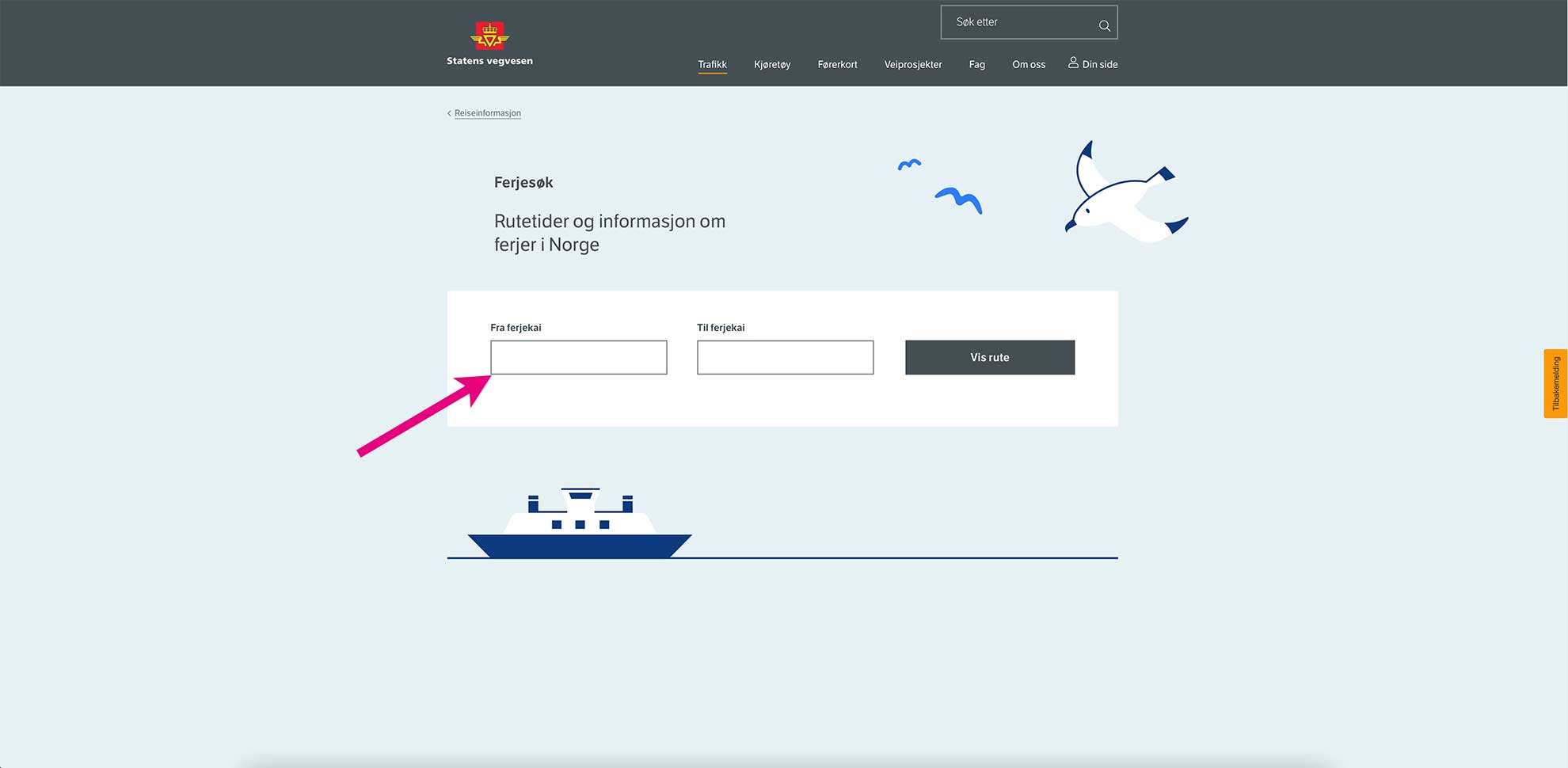Select Veiprosjekter in the navigation
The image size is (1568, 768).
pyautogui.click(x=912, y=64)
